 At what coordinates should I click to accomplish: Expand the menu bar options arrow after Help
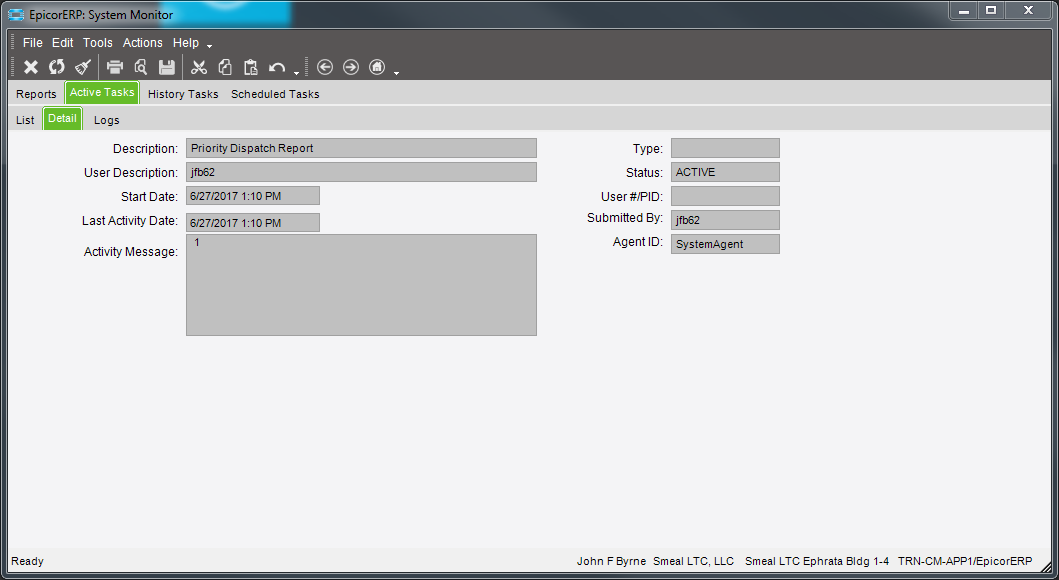point(209,45)
